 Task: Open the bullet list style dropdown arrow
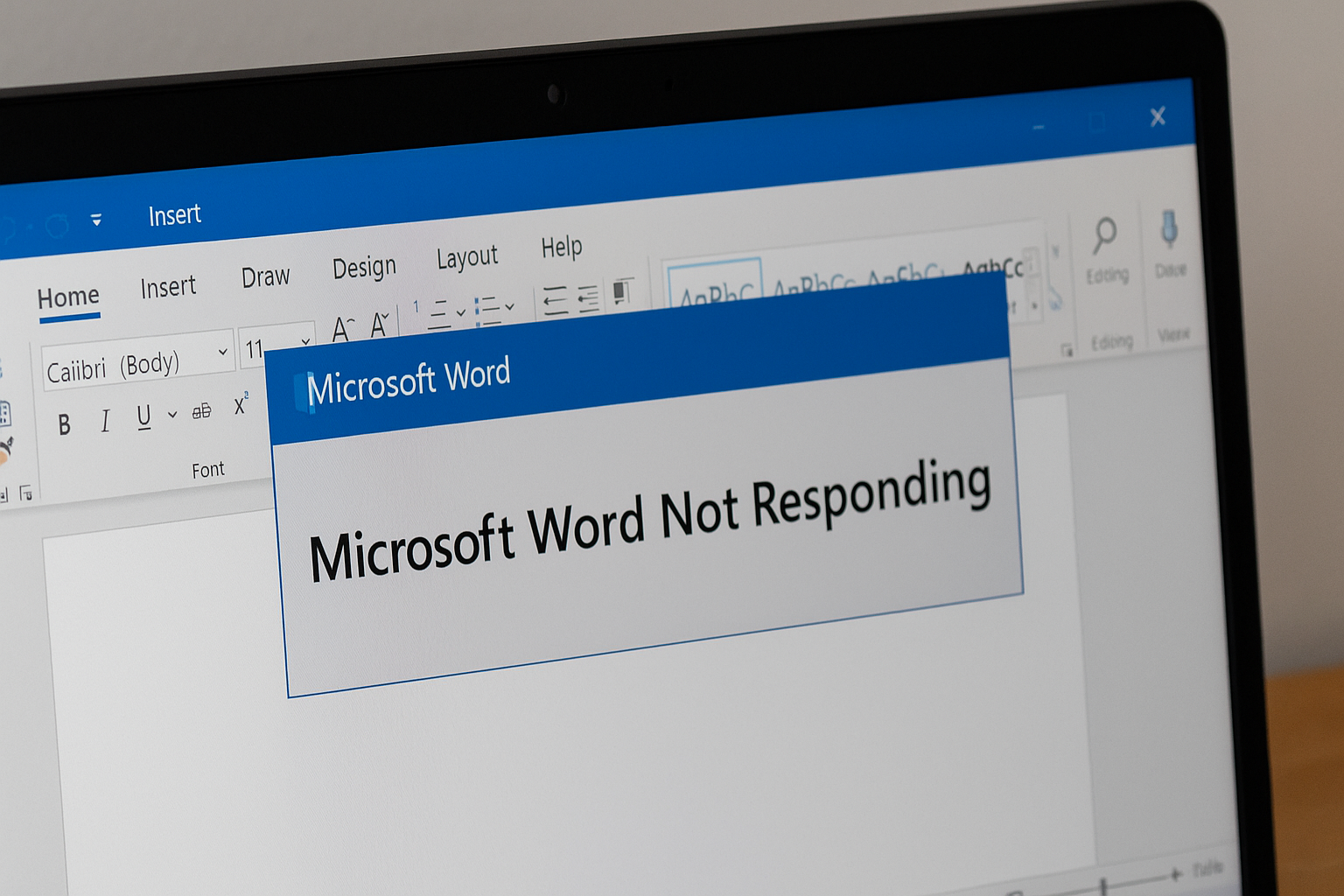509,306
